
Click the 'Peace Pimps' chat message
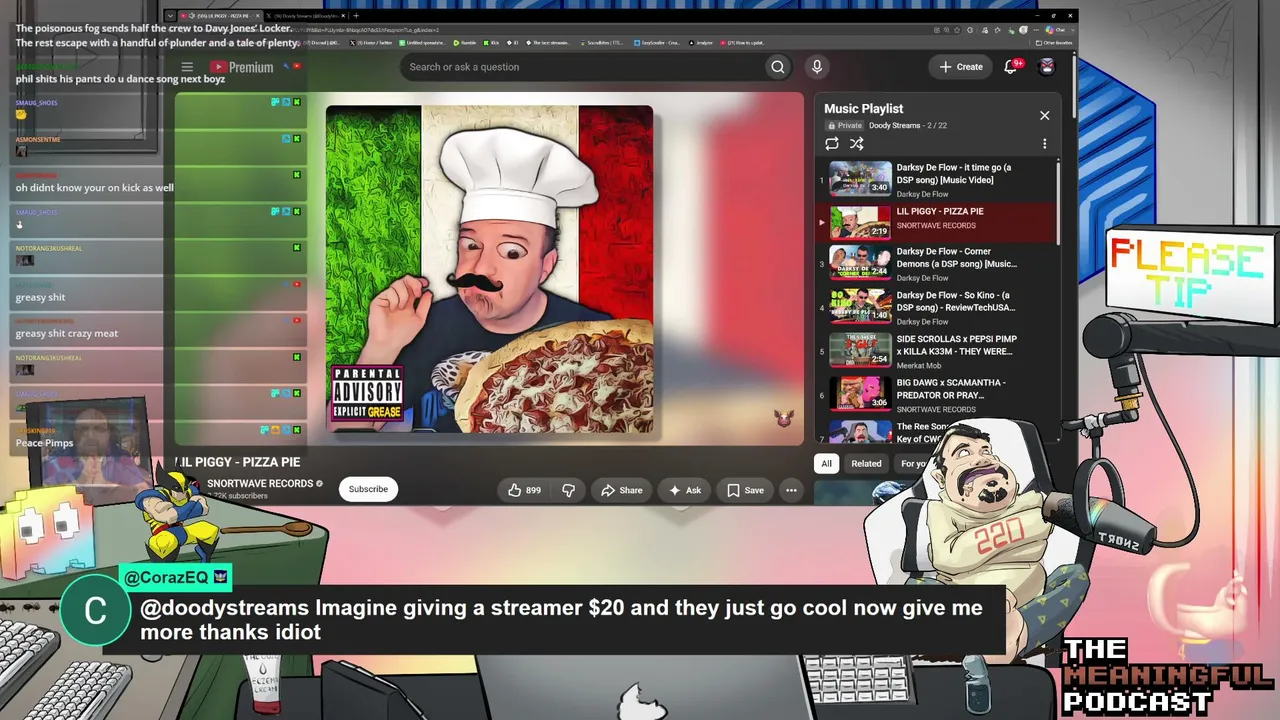pos(44,443)
